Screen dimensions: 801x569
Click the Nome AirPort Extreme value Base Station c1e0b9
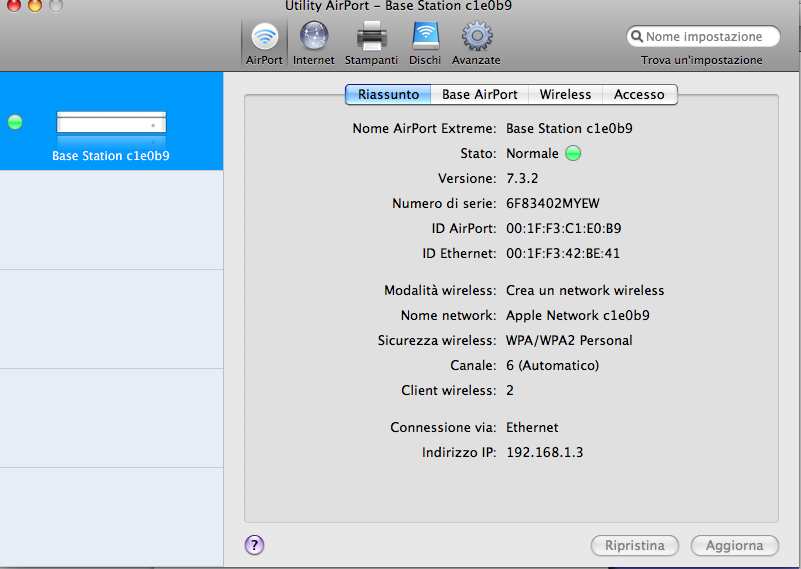[x=569, y=128]
